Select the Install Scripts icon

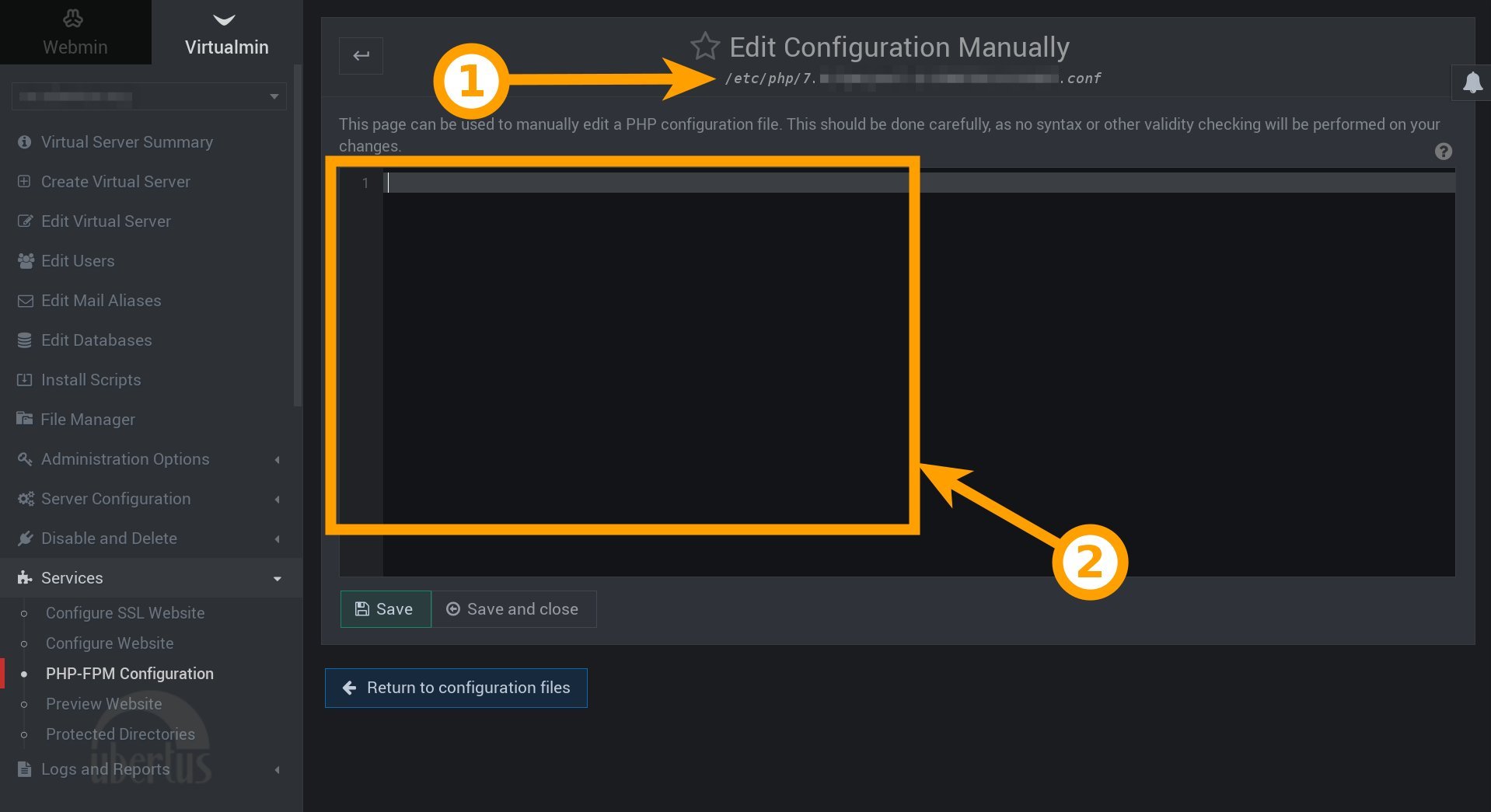pyautogui.click(x=24, y=379)
